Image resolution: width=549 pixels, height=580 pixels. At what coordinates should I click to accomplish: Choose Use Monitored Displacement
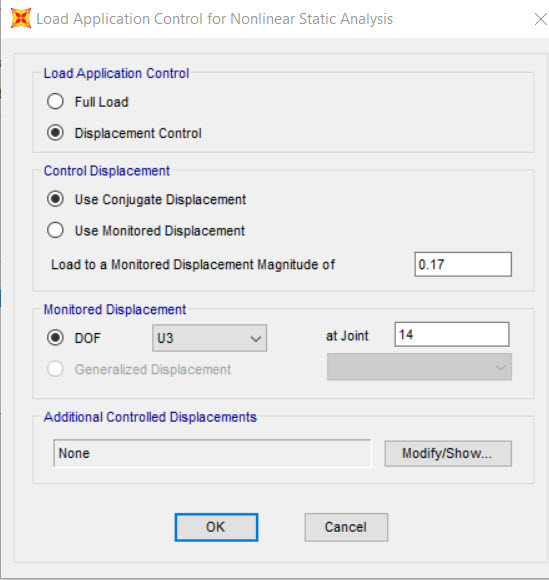[55, 230]
